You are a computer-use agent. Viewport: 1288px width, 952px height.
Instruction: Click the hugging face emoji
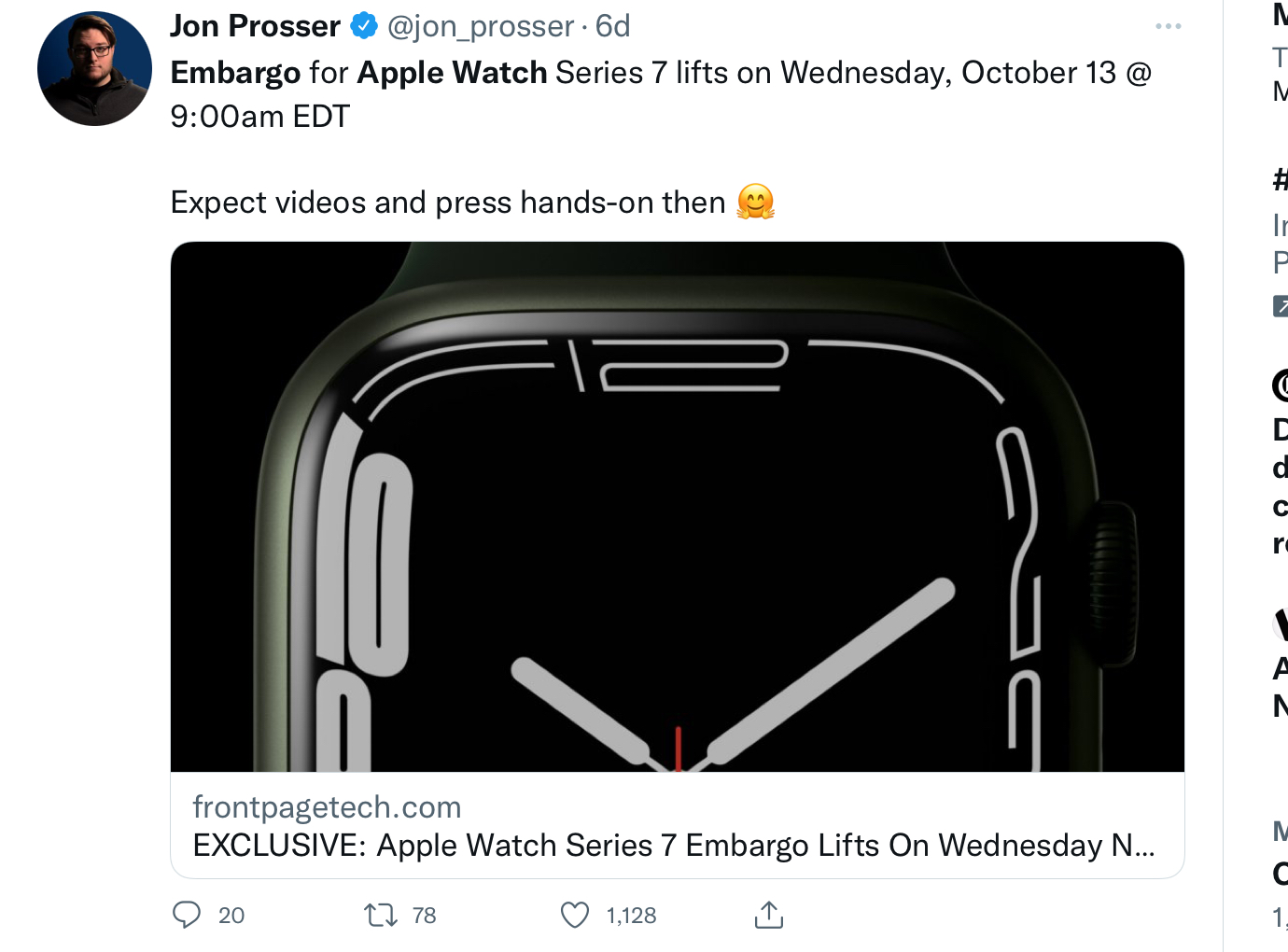[756, 202]
